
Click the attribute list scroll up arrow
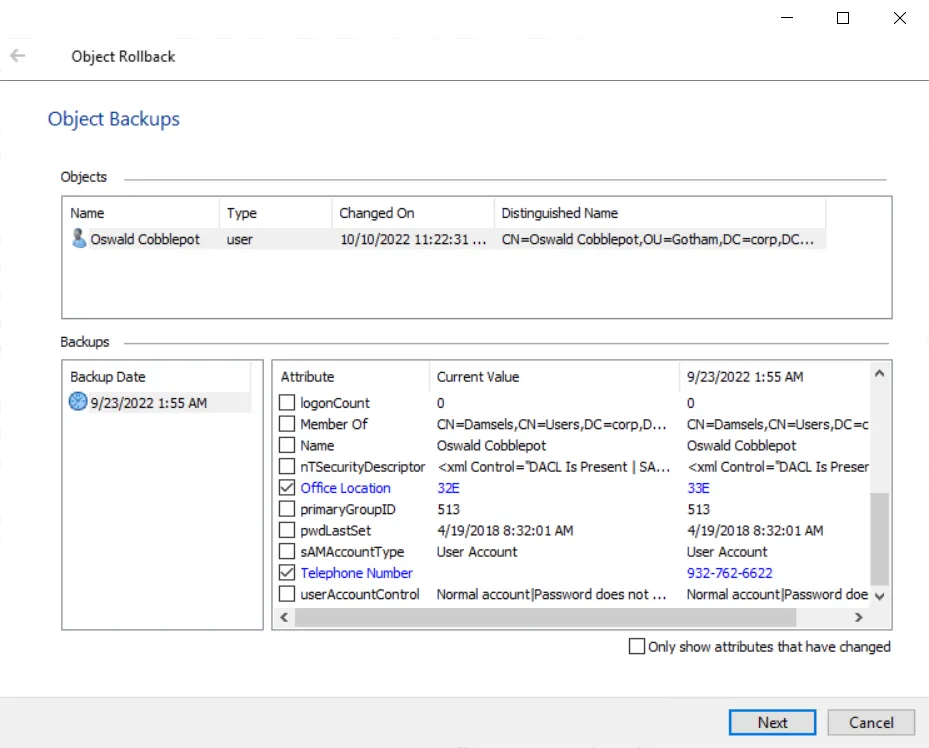point(879,373)
